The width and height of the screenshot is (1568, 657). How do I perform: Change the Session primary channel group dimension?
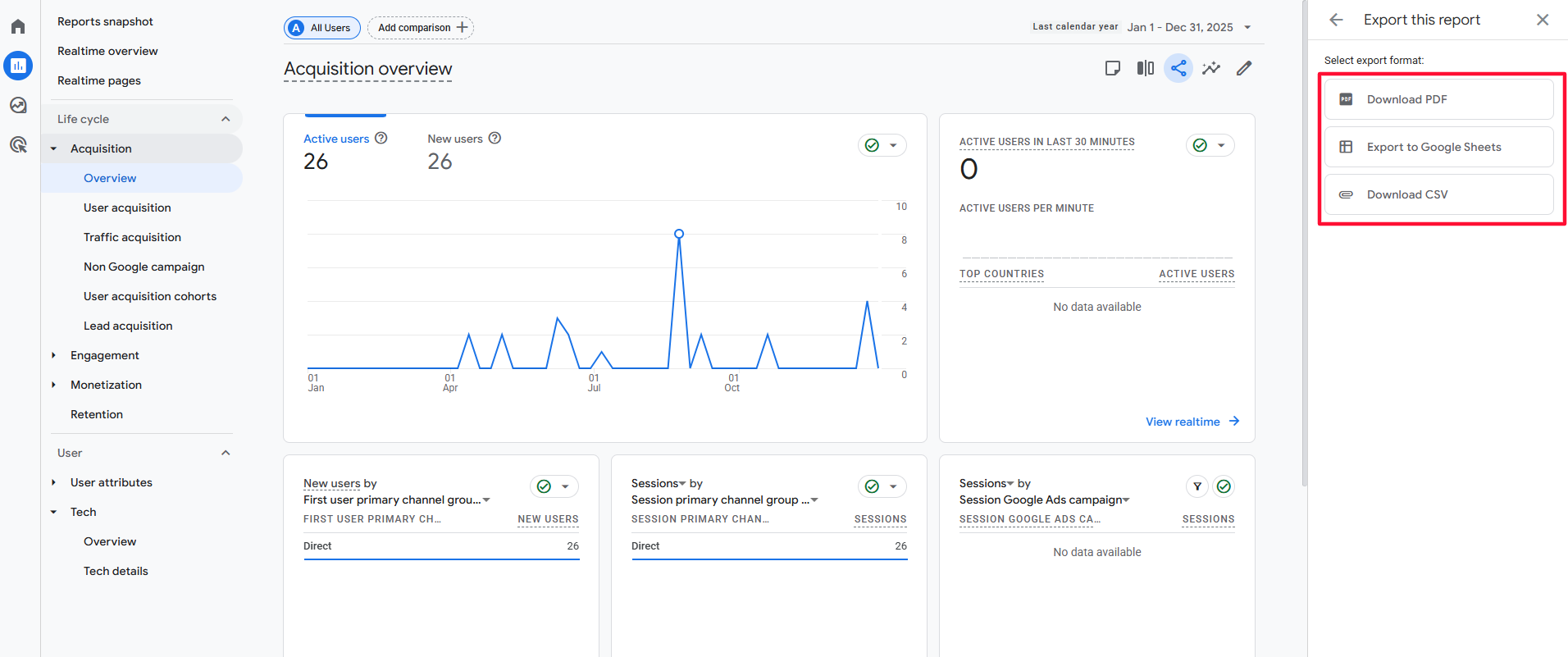click(x=725, y=500)
